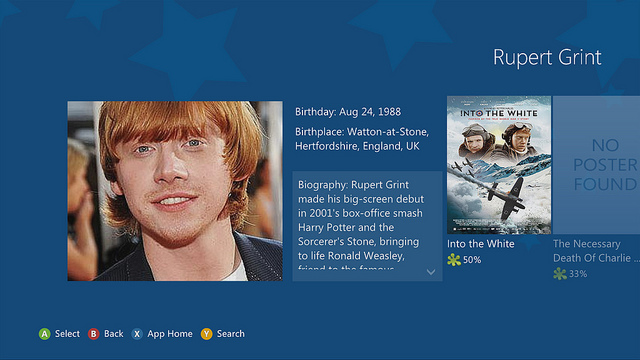Click the red B Back button icon
Viewport: 640px width, 360px height.
(93, 334)
